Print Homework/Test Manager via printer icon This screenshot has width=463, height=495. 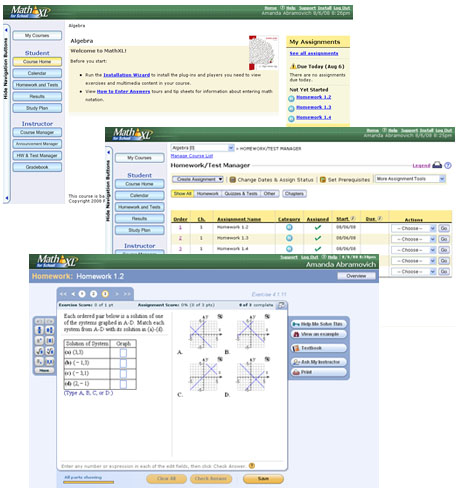[437, 165]
